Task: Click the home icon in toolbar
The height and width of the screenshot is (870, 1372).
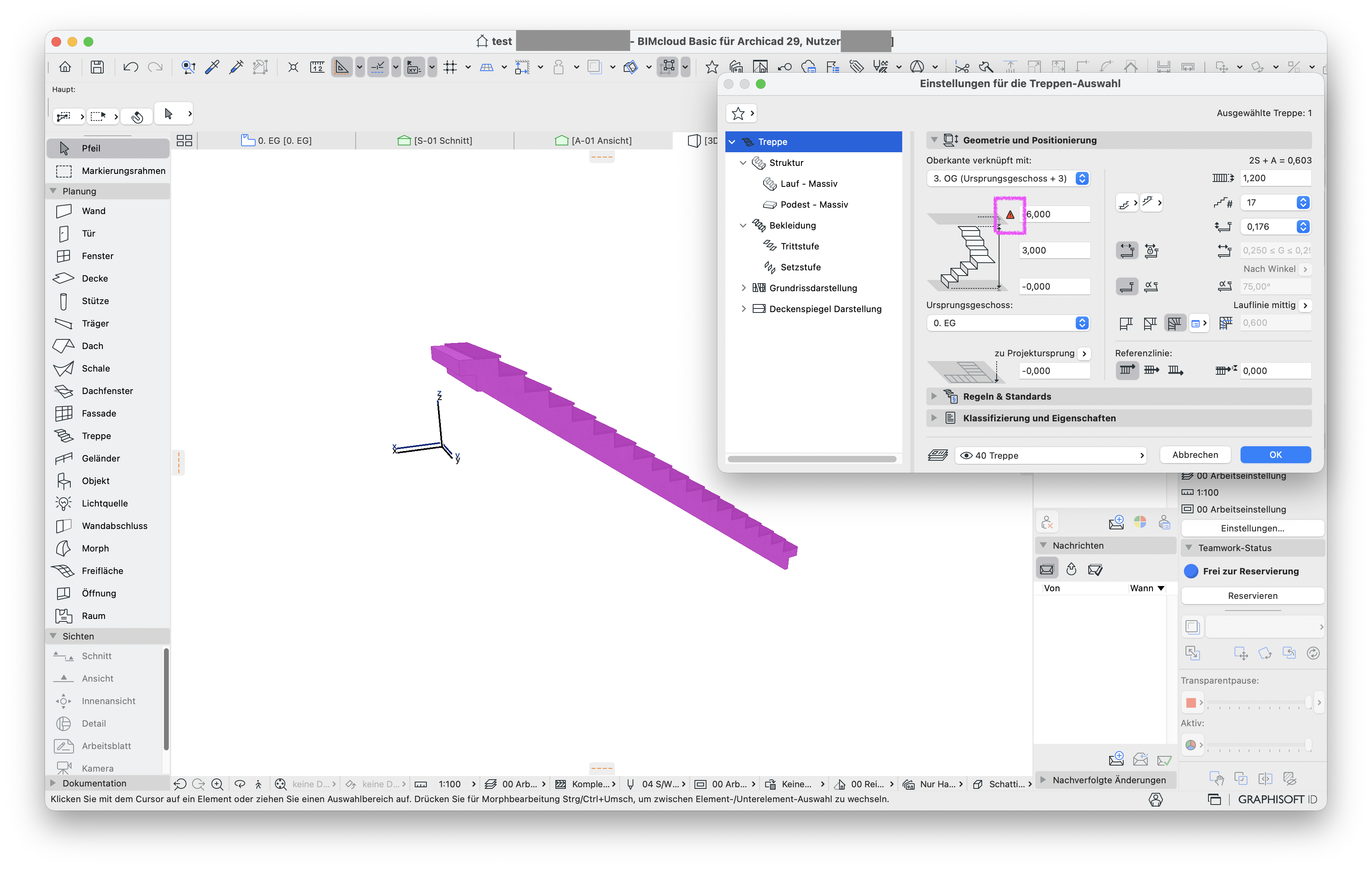Action: click(x=65, y=67)
